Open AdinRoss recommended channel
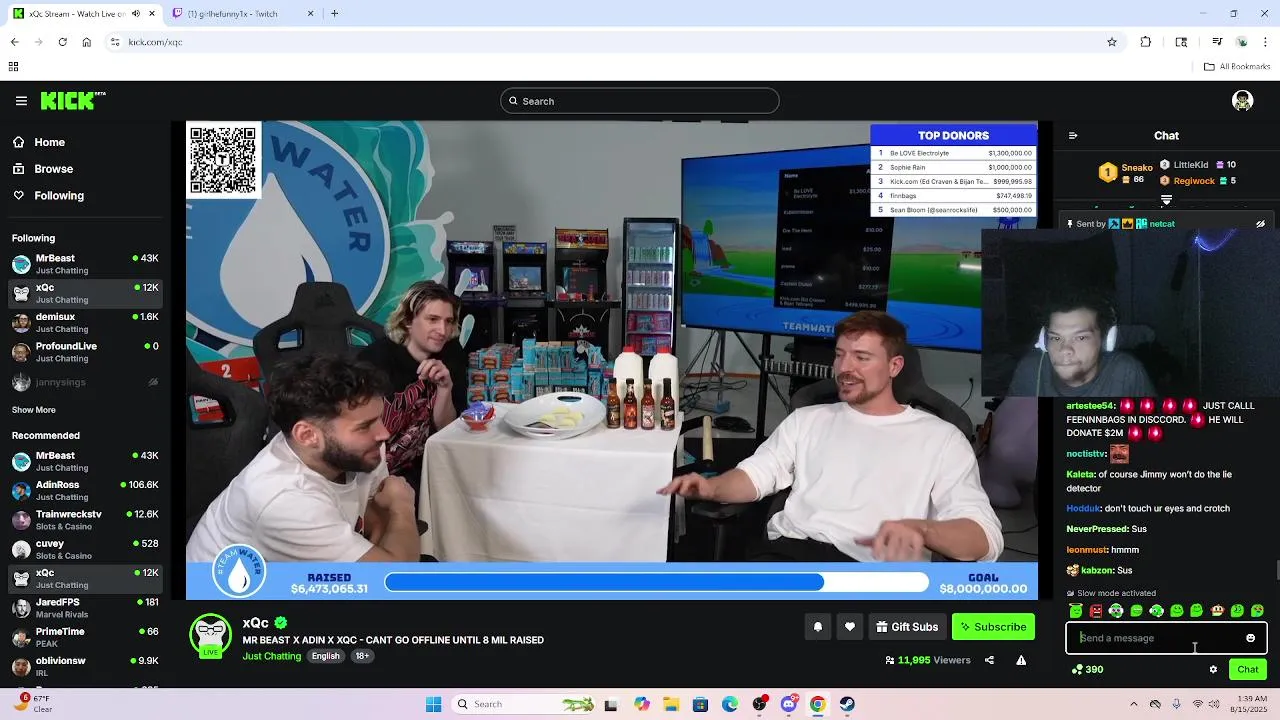Image resolution: width=1280 pixels, height=720 pixels. pyautogui.click(x=86, y=490)
